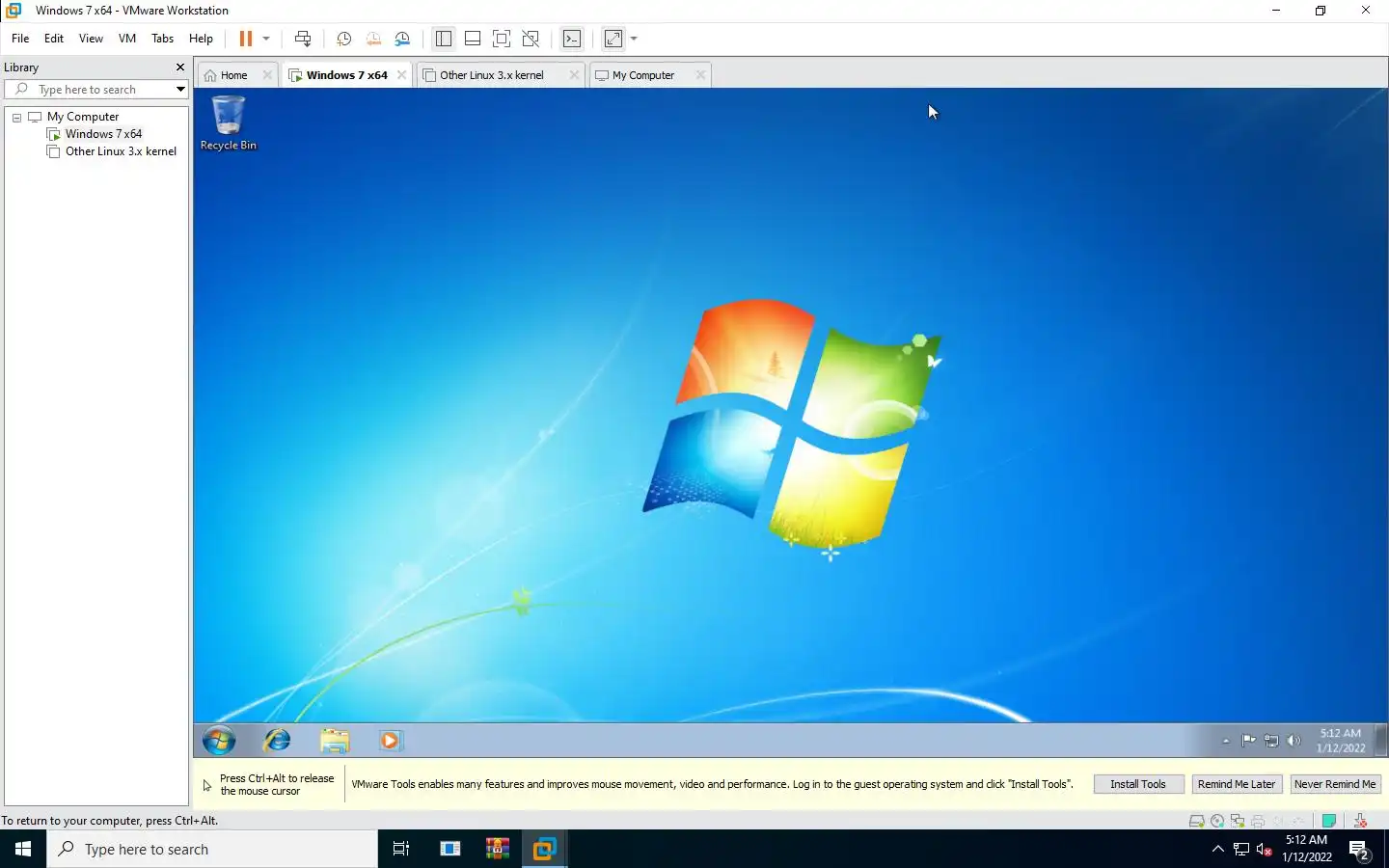Open host notification center icon
This screenshot has width=1389, height=868.
(x=1360, y=850)
